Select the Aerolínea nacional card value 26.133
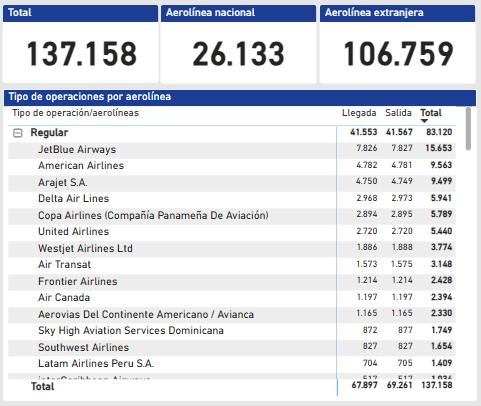481x406 pixels. (x=238, y=54)
